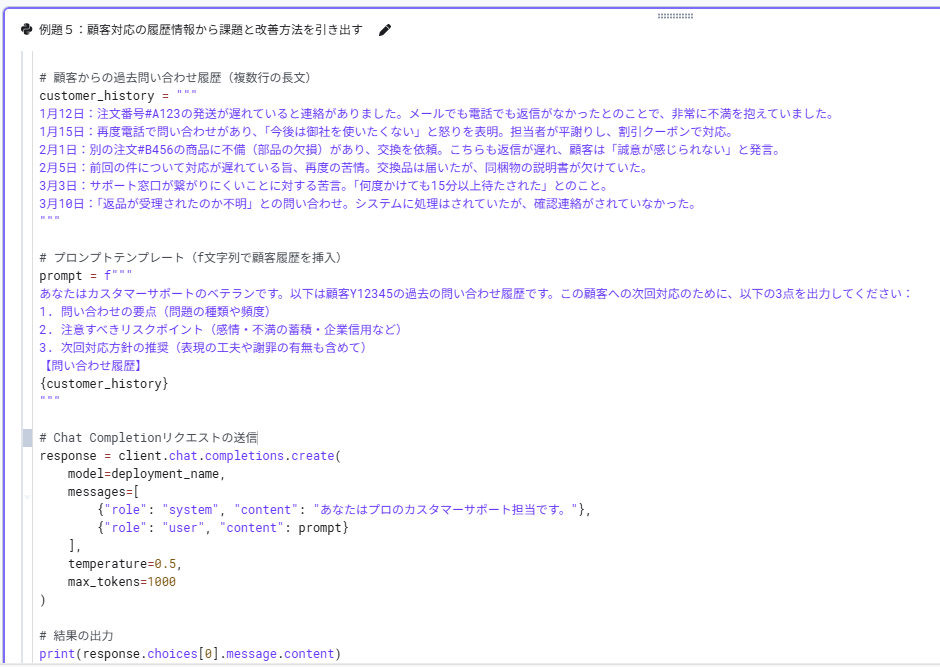Image resolution: width=940 pixels, height=667 pixels.
Task: Click the dotted drag handle at the cell top
Action: pyautogui.click(x=676, y=16)
